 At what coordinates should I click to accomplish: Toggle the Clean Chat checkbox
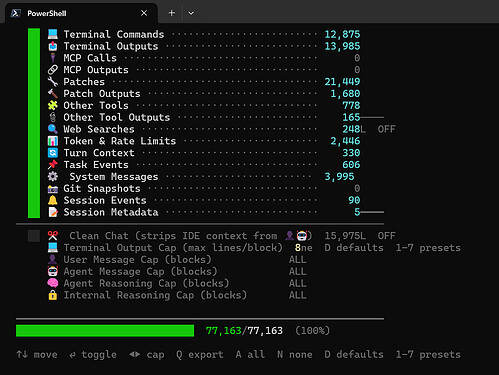[34, 236]
